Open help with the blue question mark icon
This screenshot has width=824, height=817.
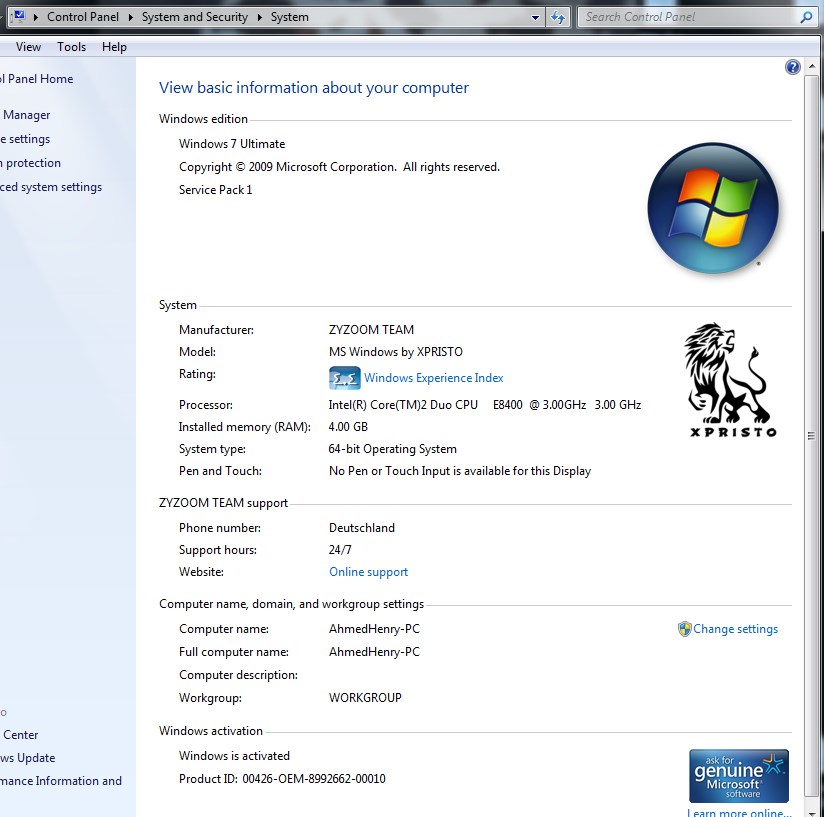tap(792, 67)
